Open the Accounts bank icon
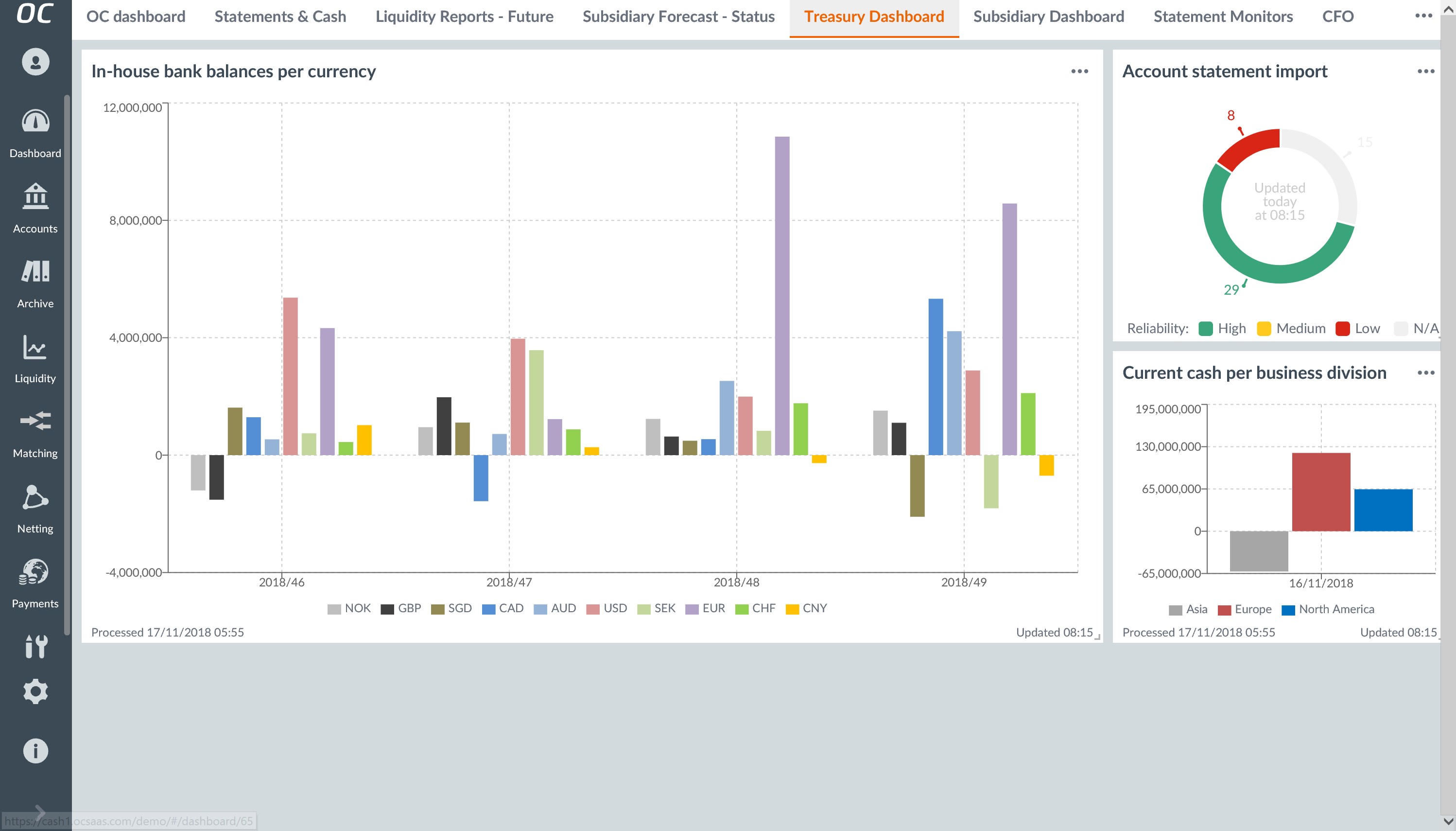This screenshot has width=1456, height=831. tap(35, 197)
